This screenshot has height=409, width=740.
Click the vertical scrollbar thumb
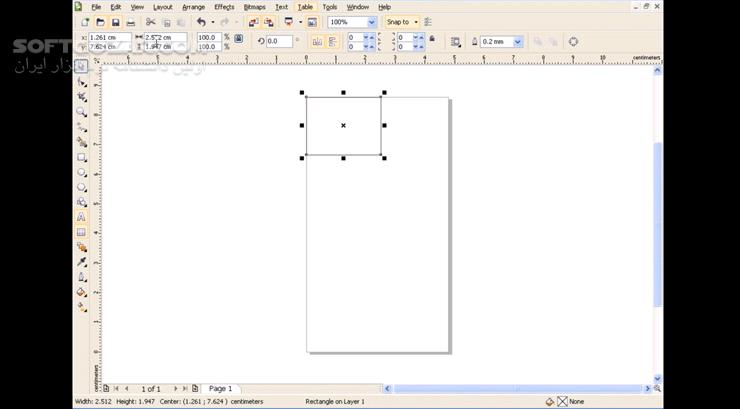(658, 225)
